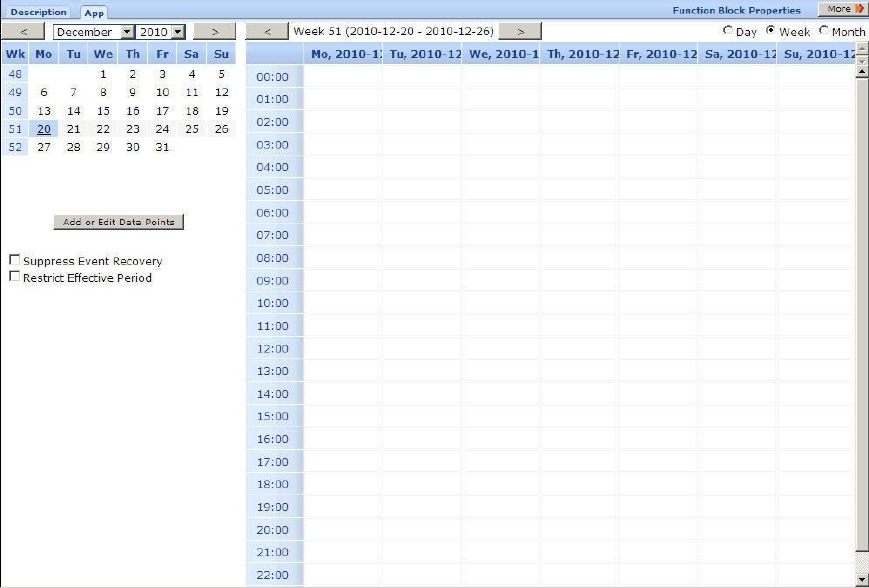
Task: Click the 22:00 time row label
Action: (x=274, y=575)
